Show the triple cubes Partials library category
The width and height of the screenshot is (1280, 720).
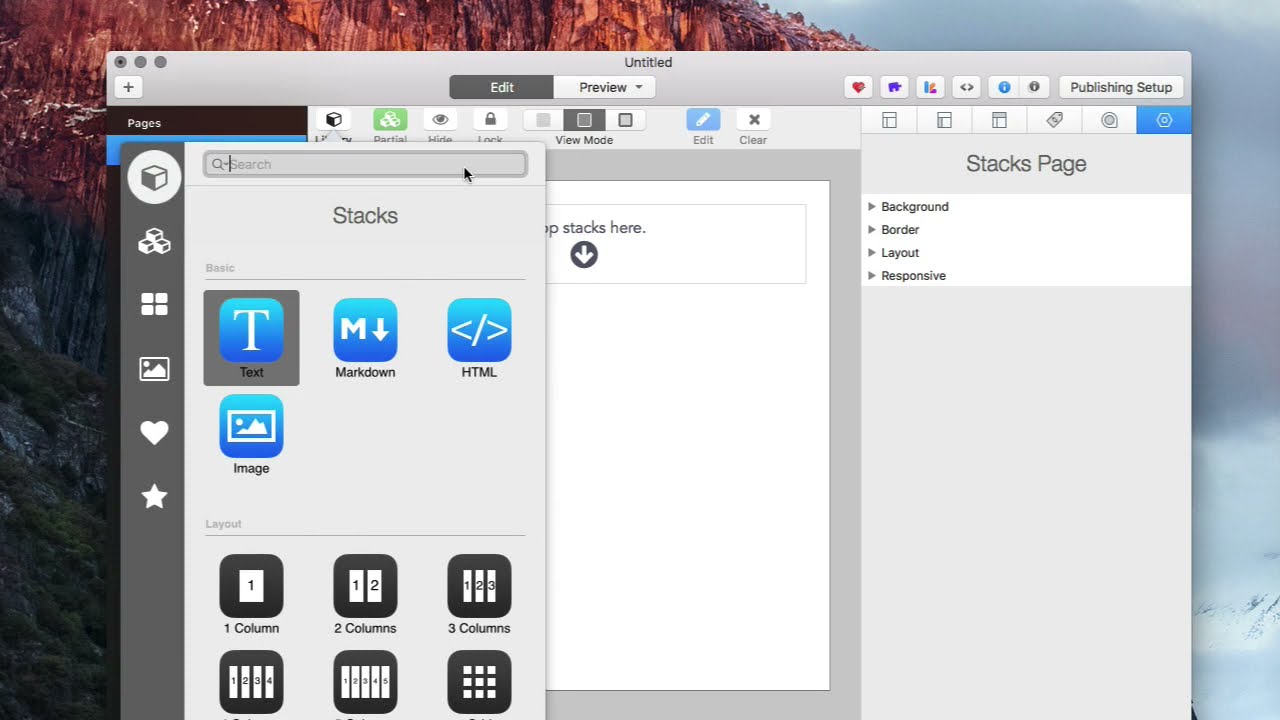[x=154, y=241]
